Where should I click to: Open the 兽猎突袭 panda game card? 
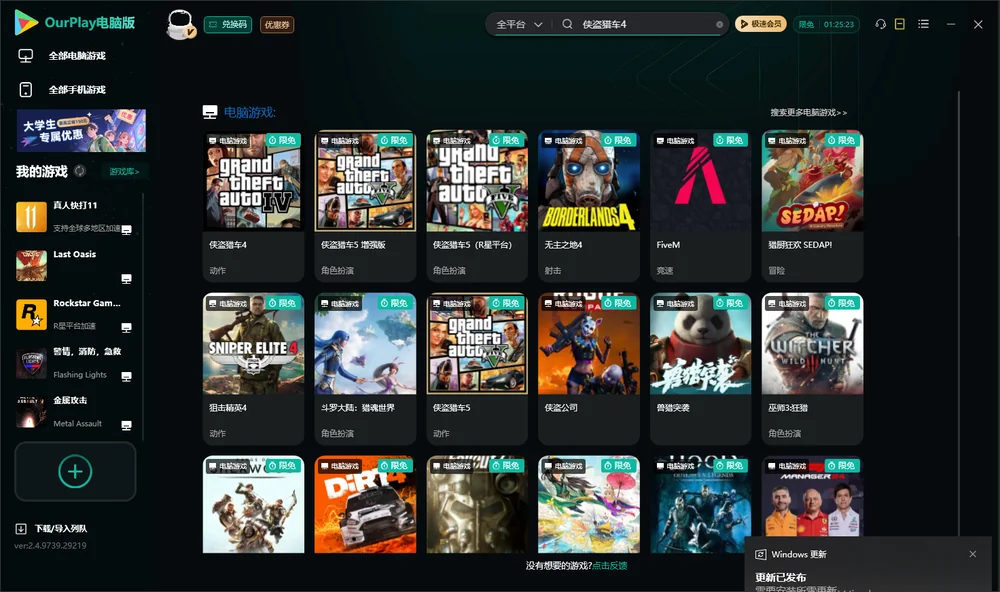700,369
